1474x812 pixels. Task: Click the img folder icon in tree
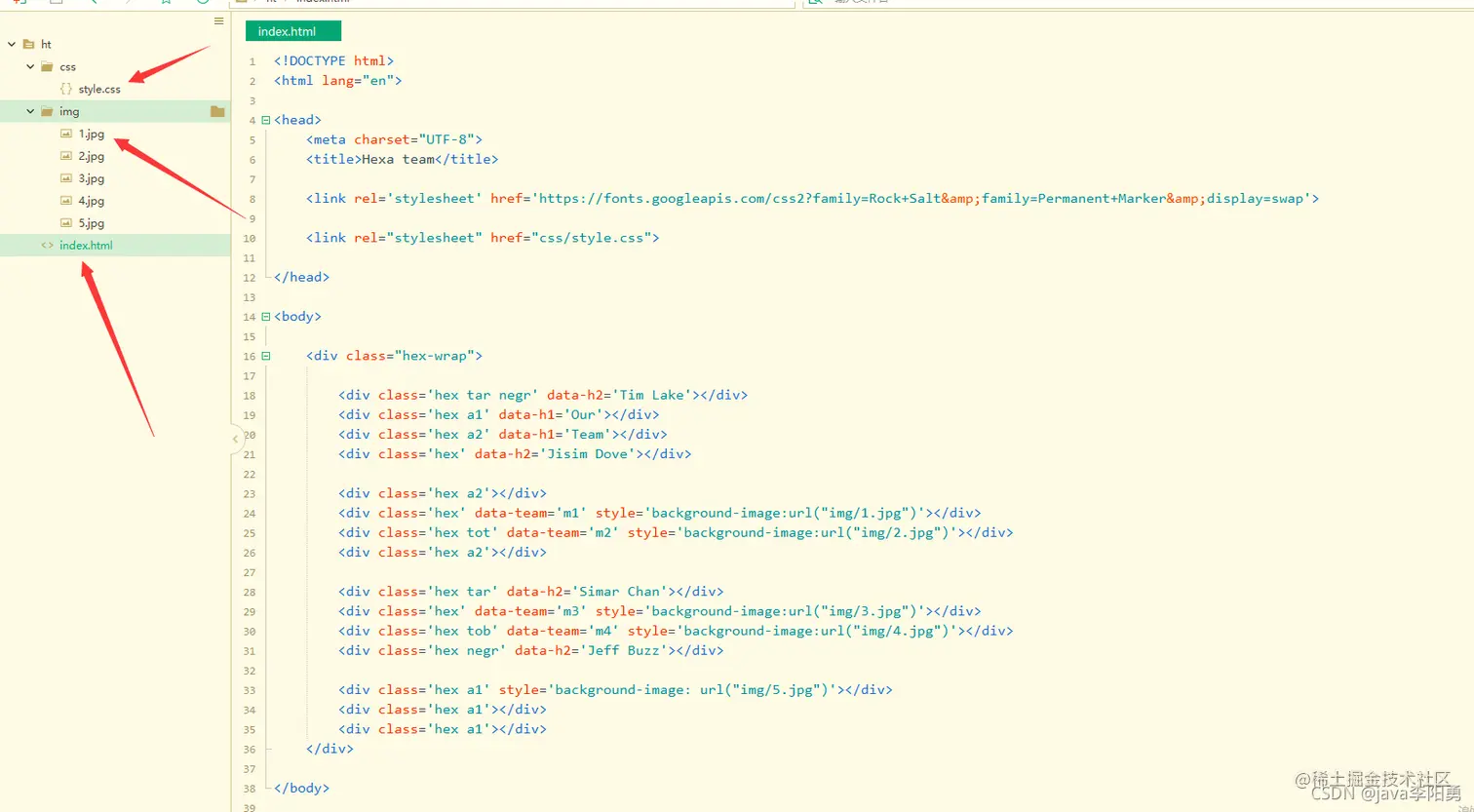[x=47, y=111]
